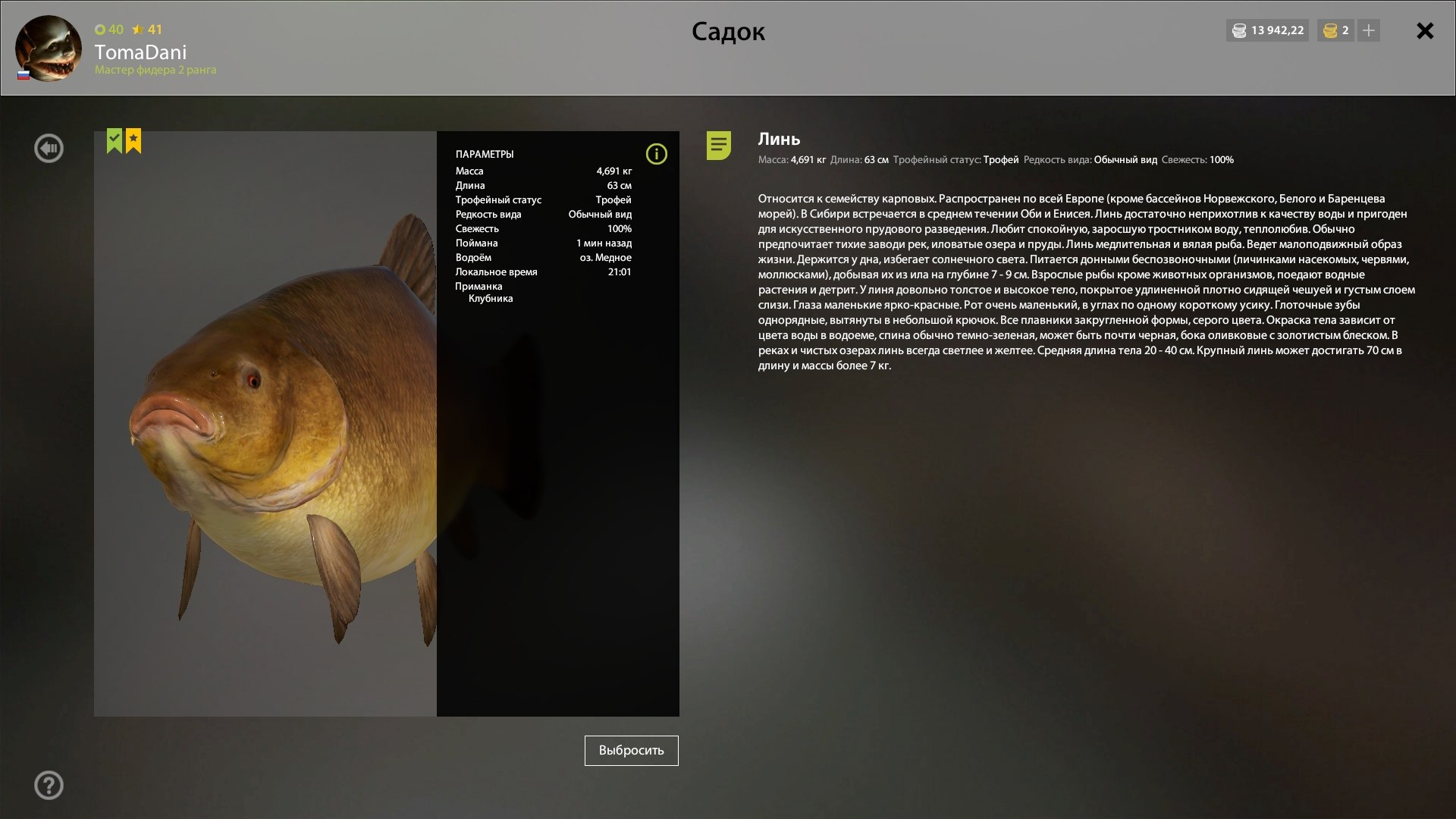The width and height of the screenshot is (1456, 819).
Task: Add gold coins with plus button
Action: coord(1369,30)
